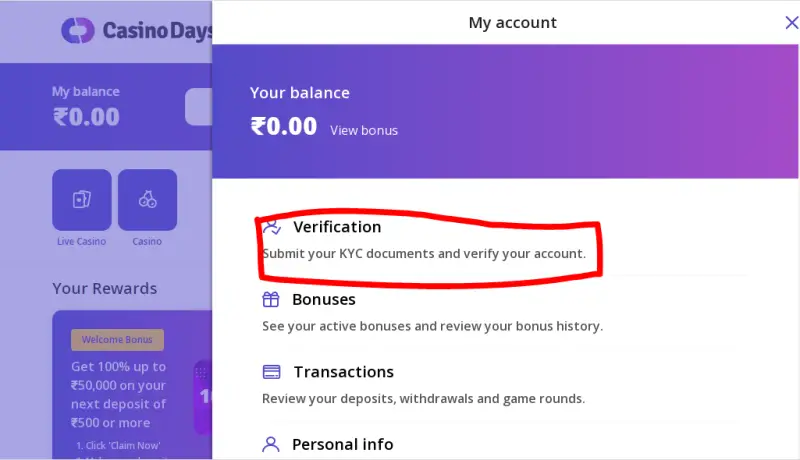The width and height of the screenshot is (800, 460).
Task: Select the Bonuses menu entry
Action: click(323, 299)
